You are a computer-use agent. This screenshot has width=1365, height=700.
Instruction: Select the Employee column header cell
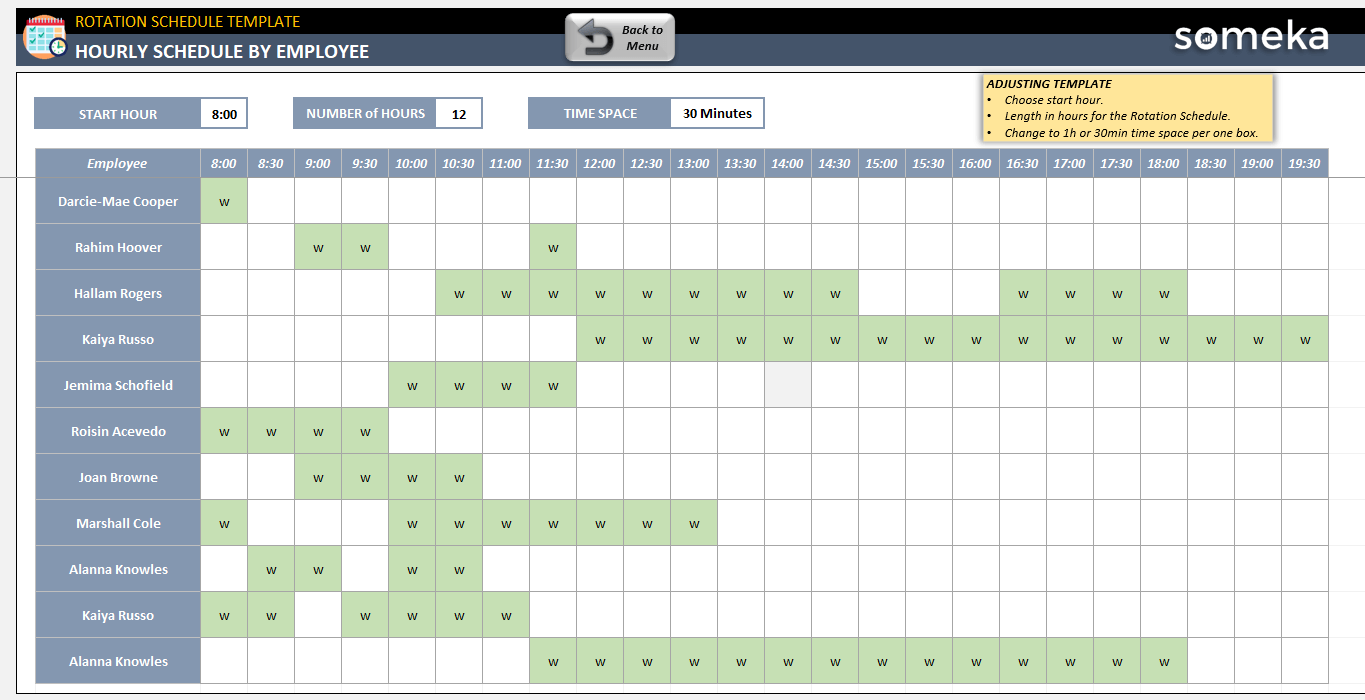pos(117,163)
